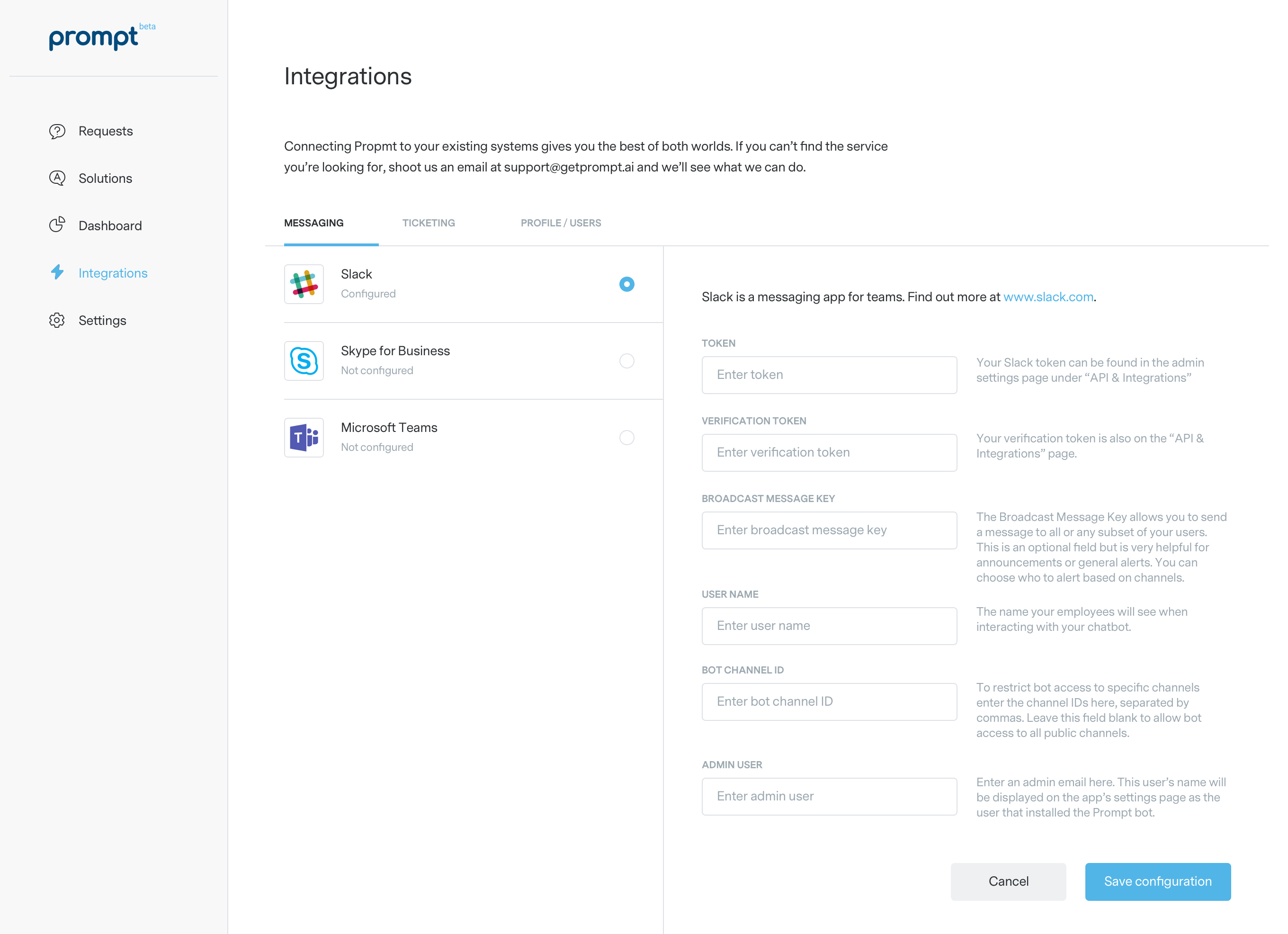Click the Microsoft Teams logo
The width and height of the screenshot is (1288, 934).
304,438
